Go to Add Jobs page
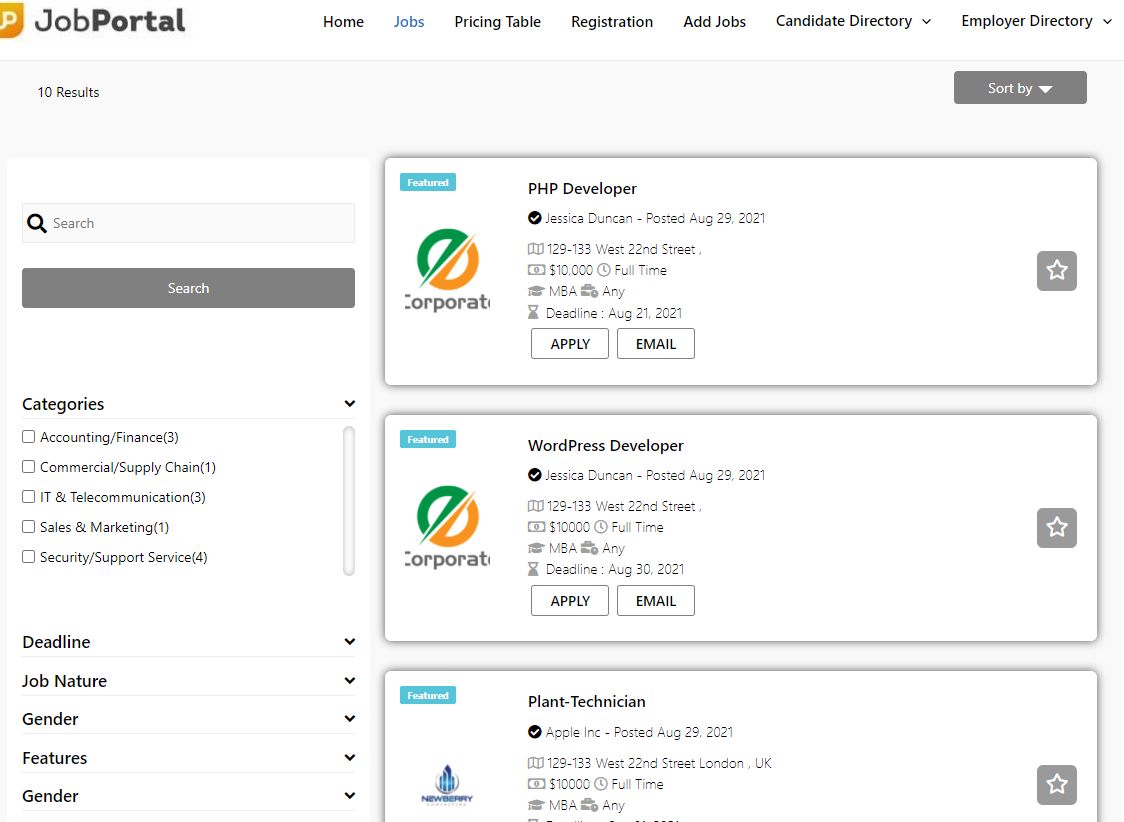Viewport: 1124px width, 822px height. tap(714, 22)
